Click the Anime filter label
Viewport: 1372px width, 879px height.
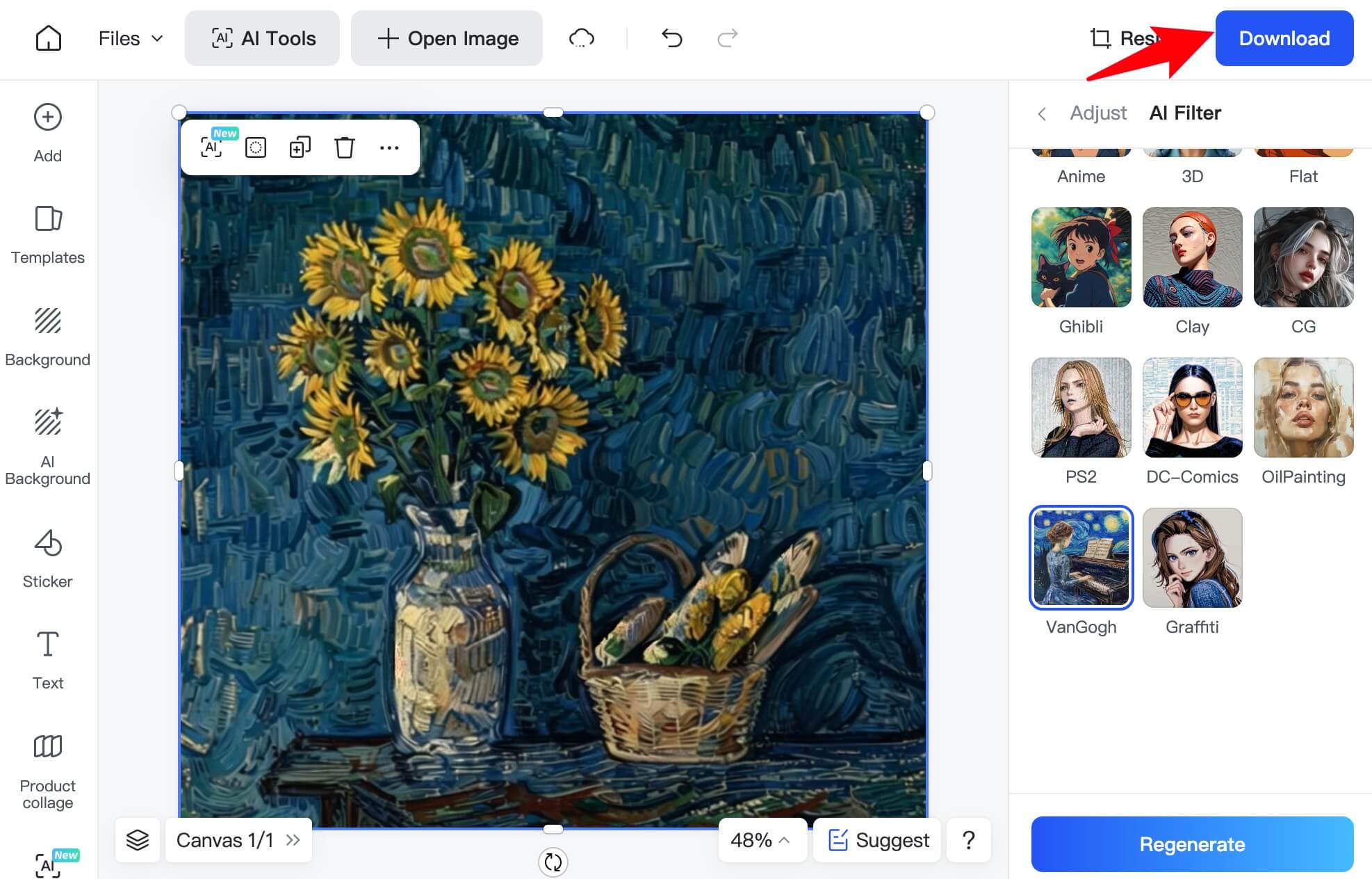(x=1081, y=176)
